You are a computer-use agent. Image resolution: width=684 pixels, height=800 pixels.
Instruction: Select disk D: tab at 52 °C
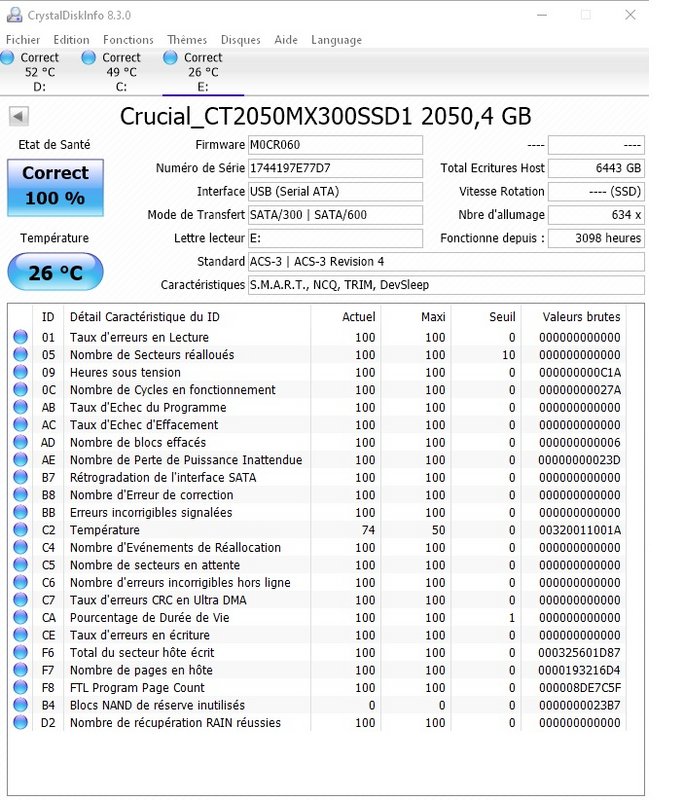coord(40,72)
